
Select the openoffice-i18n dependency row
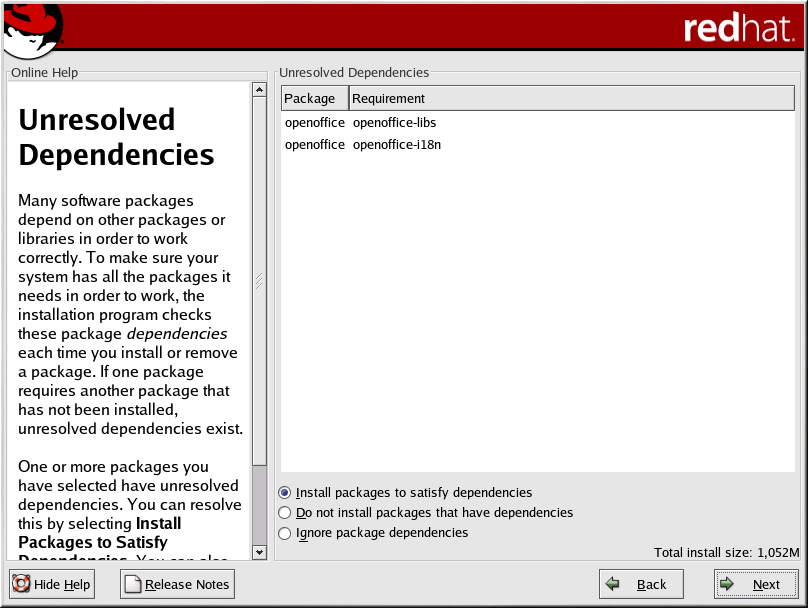[x=396, y=145]
